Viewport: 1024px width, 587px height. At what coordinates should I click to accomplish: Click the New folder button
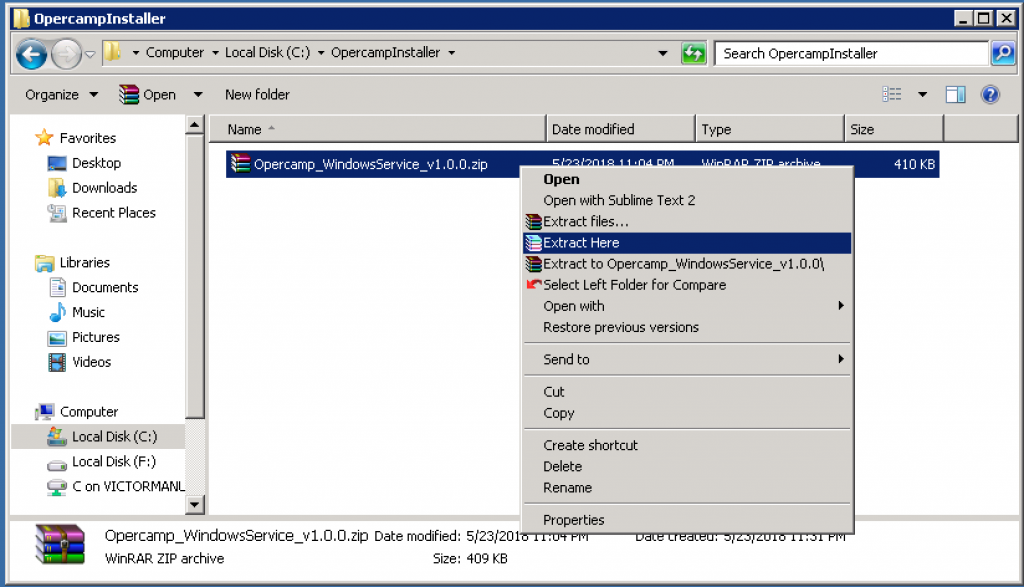(x=257, y=95)
